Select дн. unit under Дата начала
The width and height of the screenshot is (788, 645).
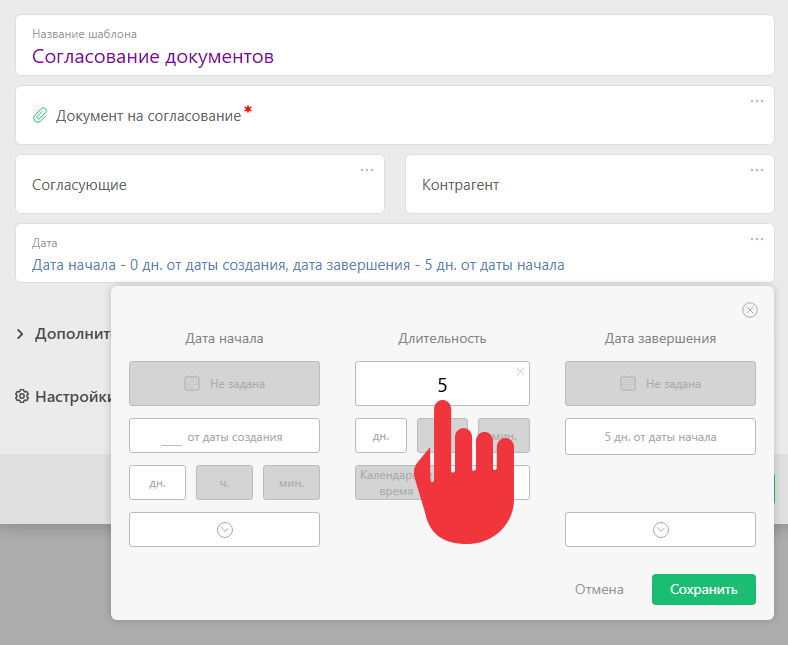pyautogui.click(x=157, y=483)
